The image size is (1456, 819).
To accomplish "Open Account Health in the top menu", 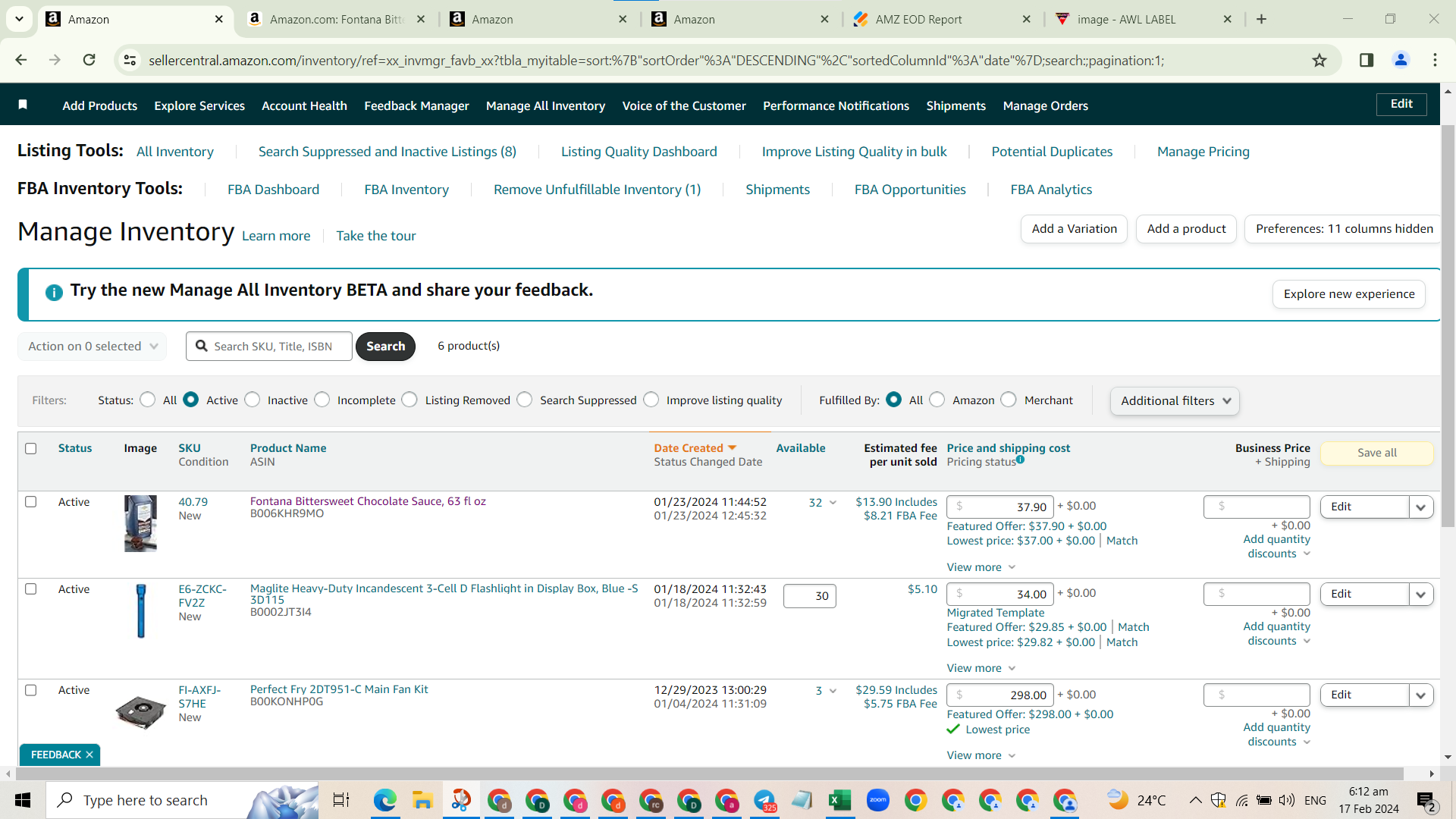I will point(304,105).
